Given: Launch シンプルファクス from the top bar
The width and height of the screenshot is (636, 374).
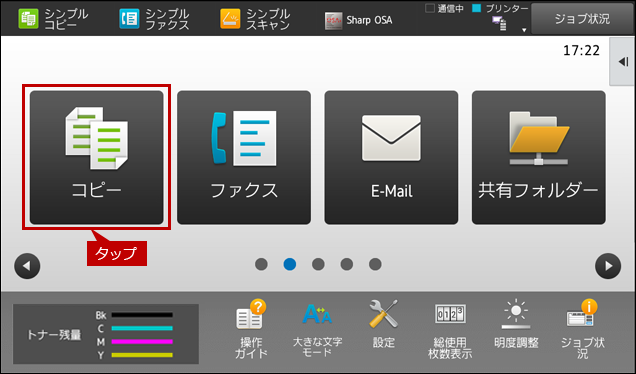Looking at the screenshot, I should [x=154, y=19].
